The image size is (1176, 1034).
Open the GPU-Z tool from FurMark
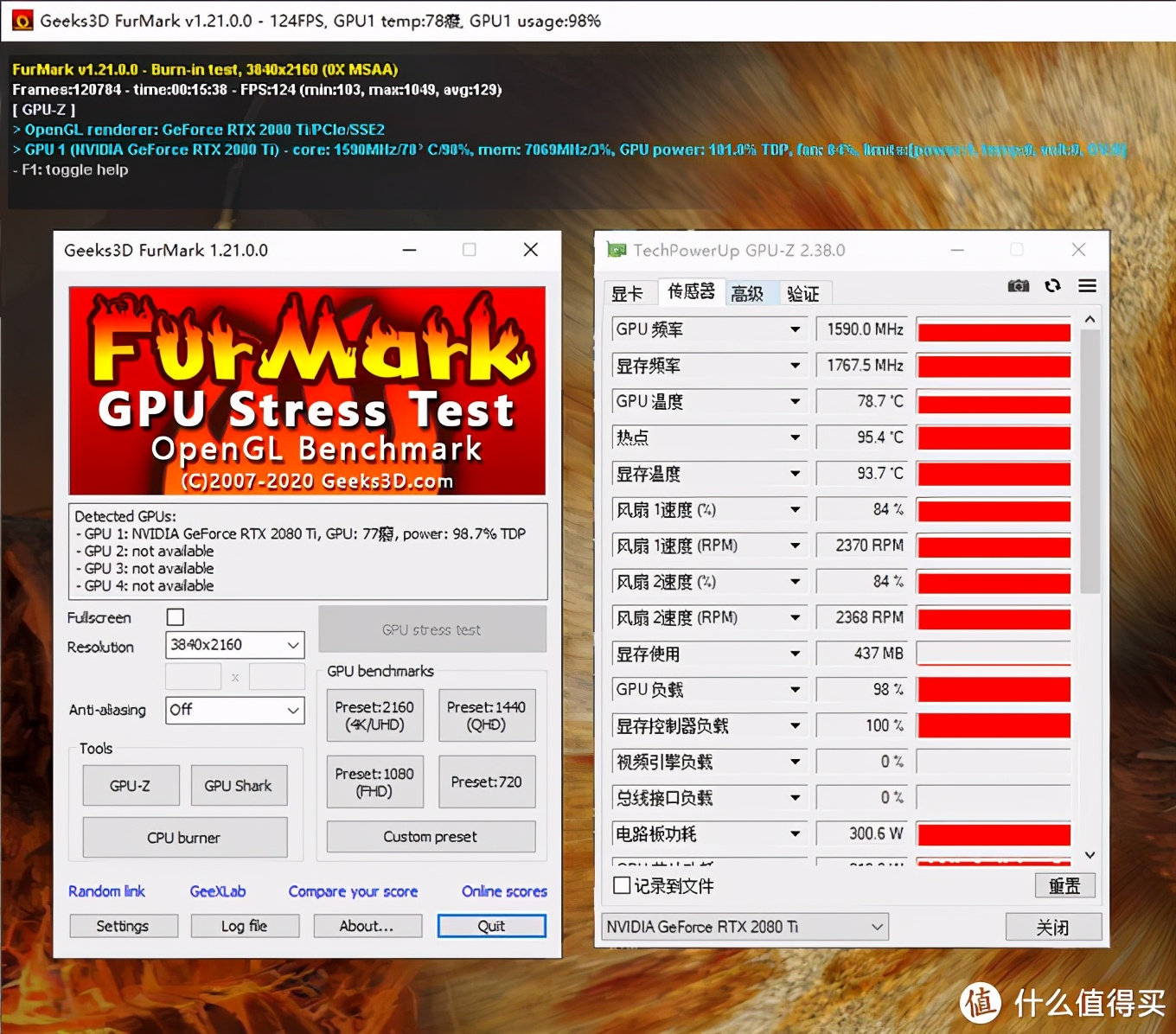(x=131, y=786)
